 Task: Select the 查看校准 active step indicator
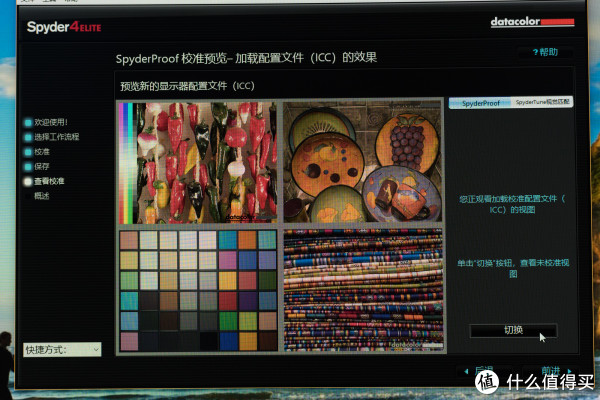pos(27,182)
